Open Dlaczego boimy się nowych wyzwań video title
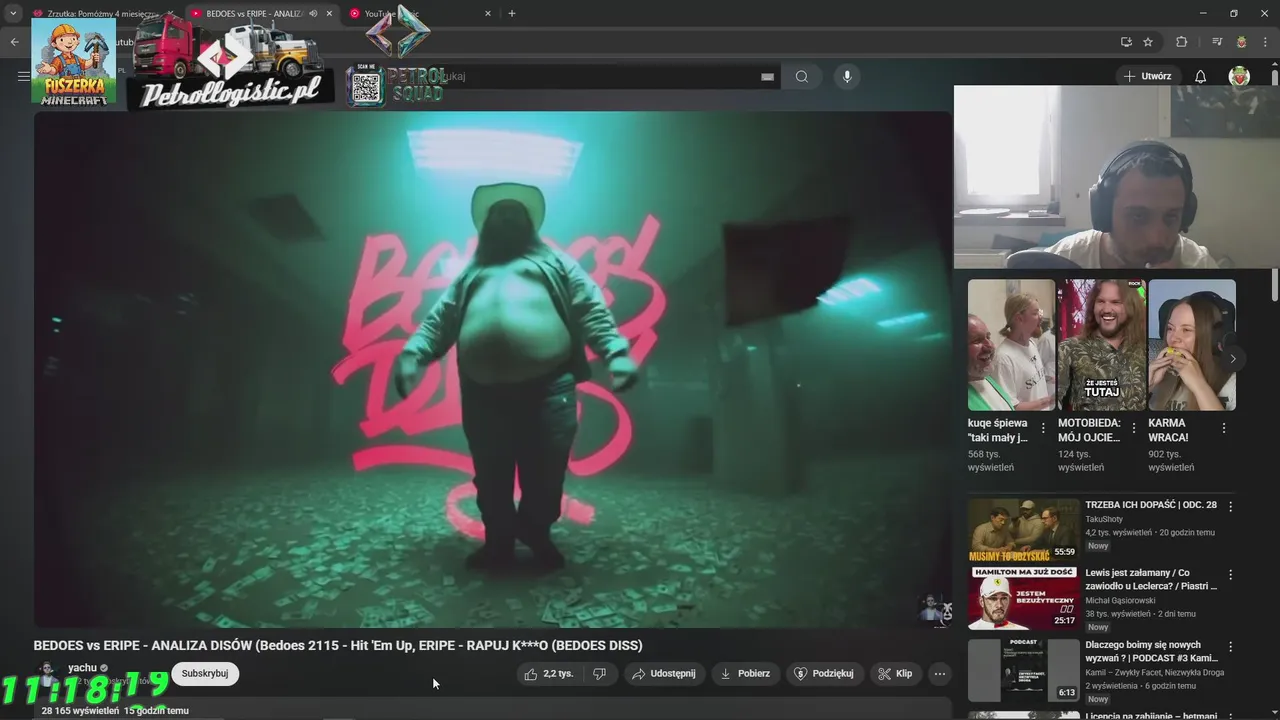 (1151, 651)
